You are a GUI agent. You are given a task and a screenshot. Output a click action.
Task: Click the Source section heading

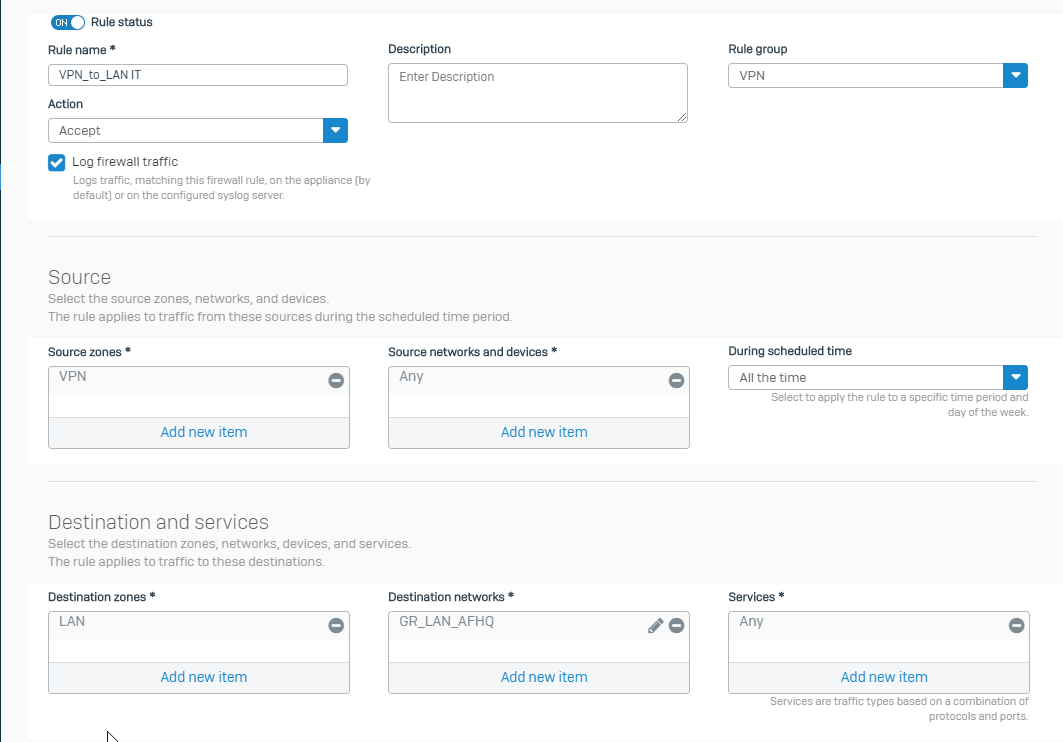pyautogui.click(x=79, y=277)
